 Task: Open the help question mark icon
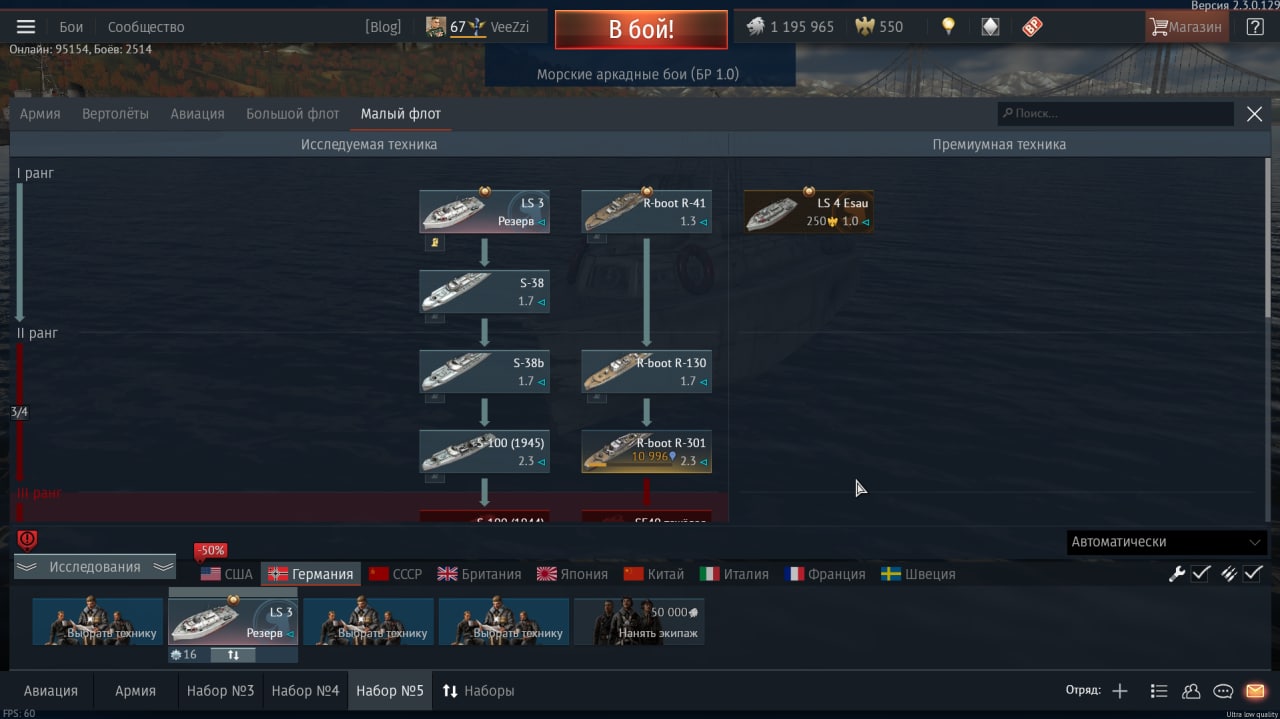(x=1255, y=27)
